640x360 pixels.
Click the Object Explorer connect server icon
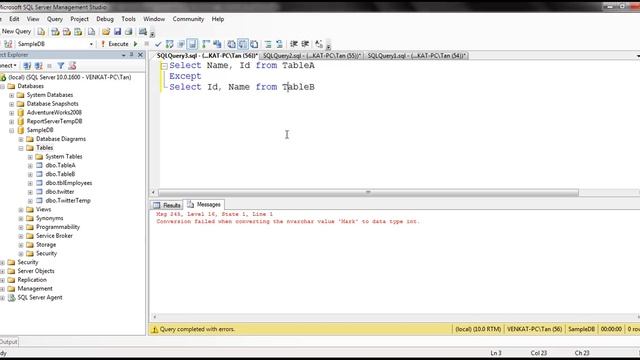[27, 66]
